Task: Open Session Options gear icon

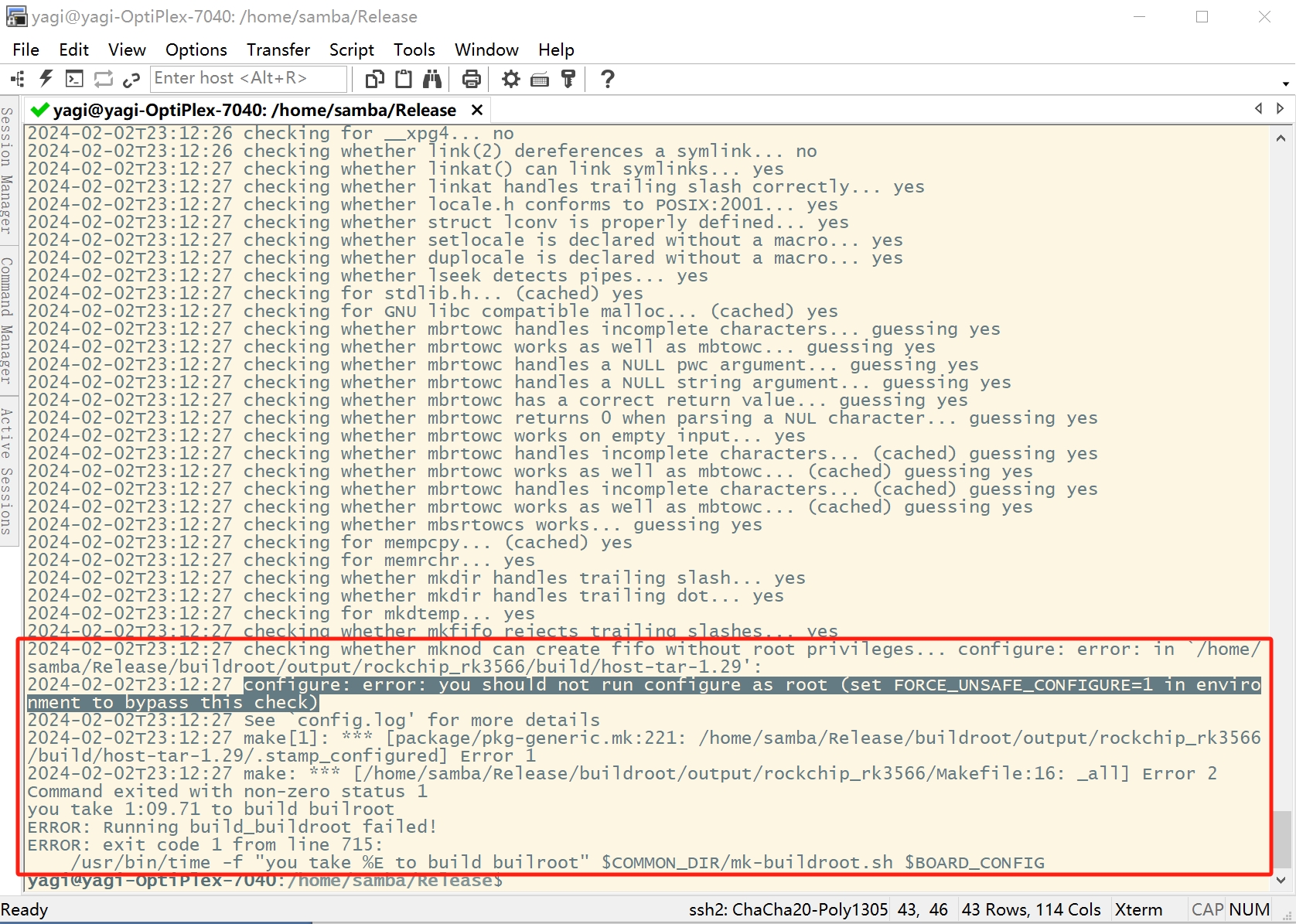Action: pyautogui.click(x=510, y=79)
